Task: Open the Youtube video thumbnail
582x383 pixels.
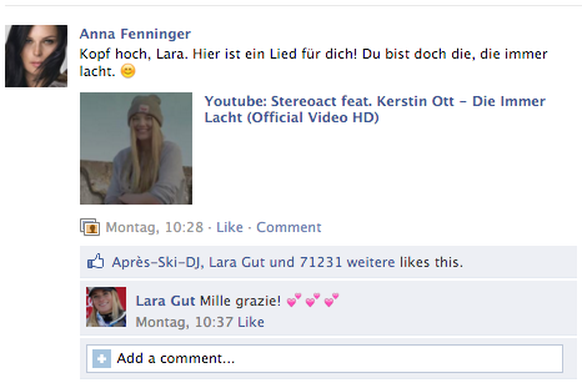Action: point(136,148)
